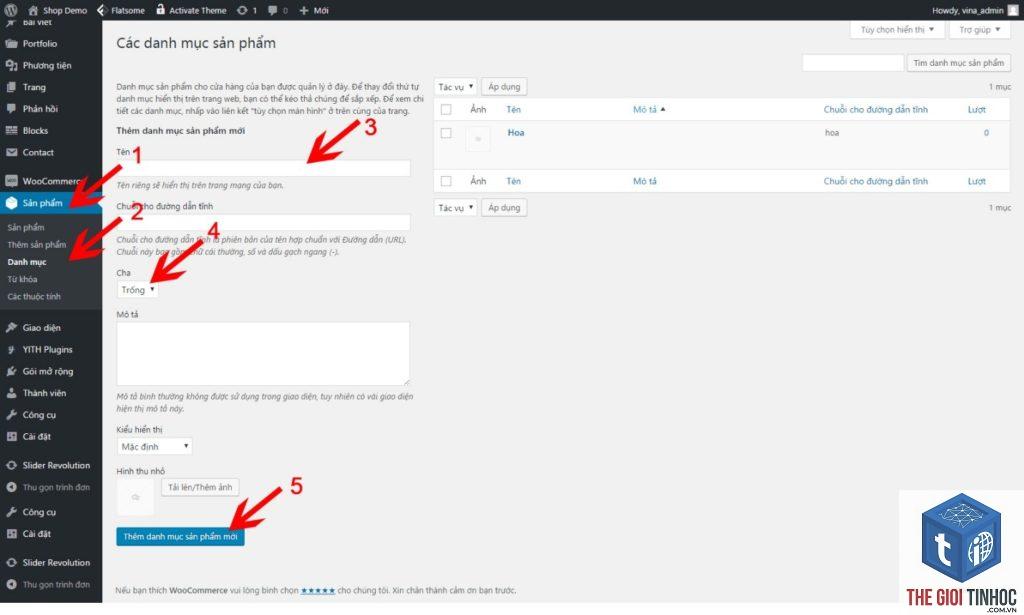Focus the Tên name input field
Viewport: 1024px width, 615px height.
(263, 168)
